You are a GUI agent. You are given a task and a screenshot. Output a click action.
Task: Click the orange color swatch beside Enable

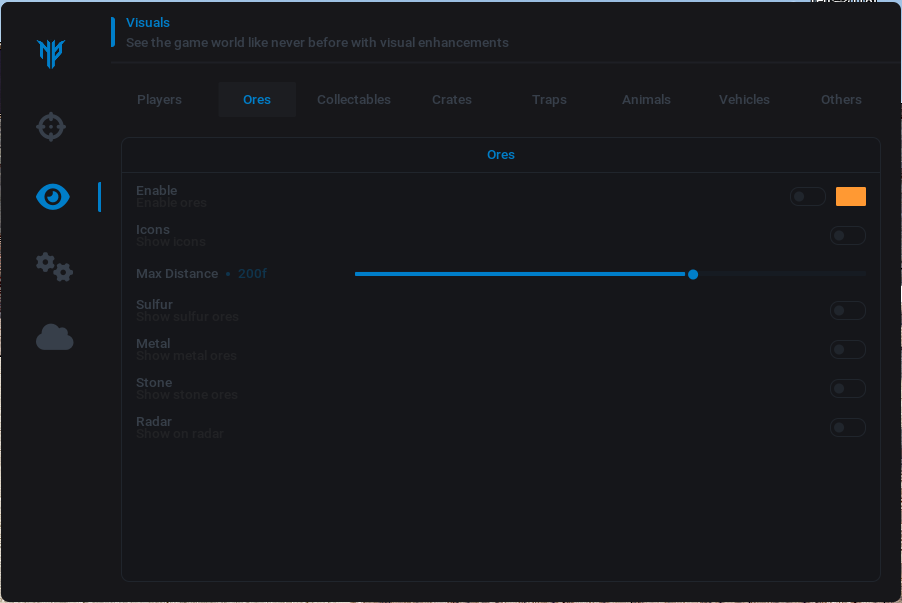pyautogui.click(x=851, y=197)
